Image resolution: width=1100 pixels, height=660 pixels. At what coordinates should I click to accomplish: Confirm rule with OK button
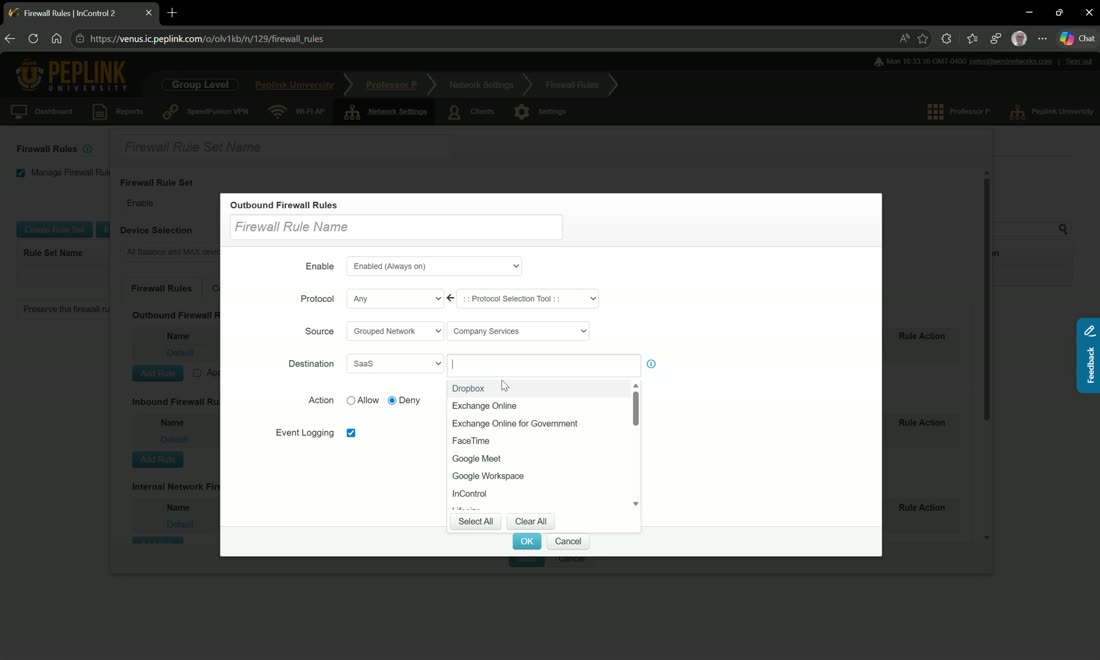[x=527, y=541]
